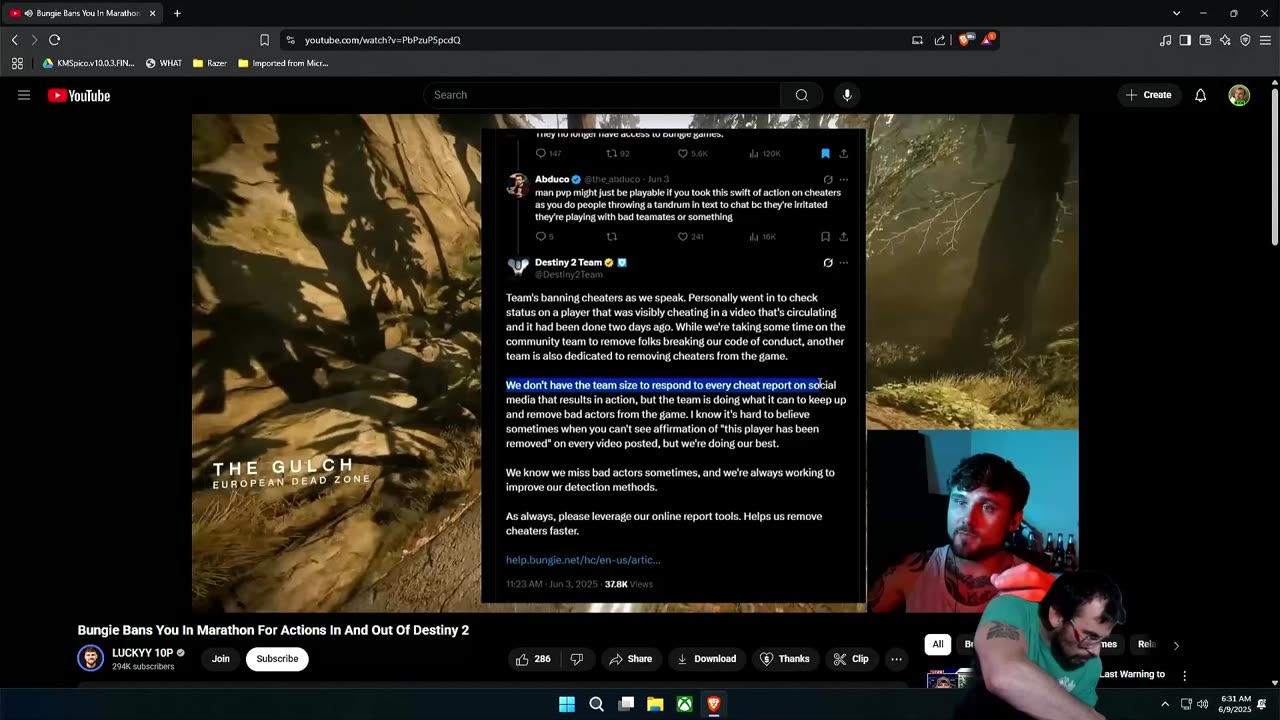The height and width of the screenshot is (720, 1280).
Task: Click the page vertical scrollbar
Action: point(1274,165)
